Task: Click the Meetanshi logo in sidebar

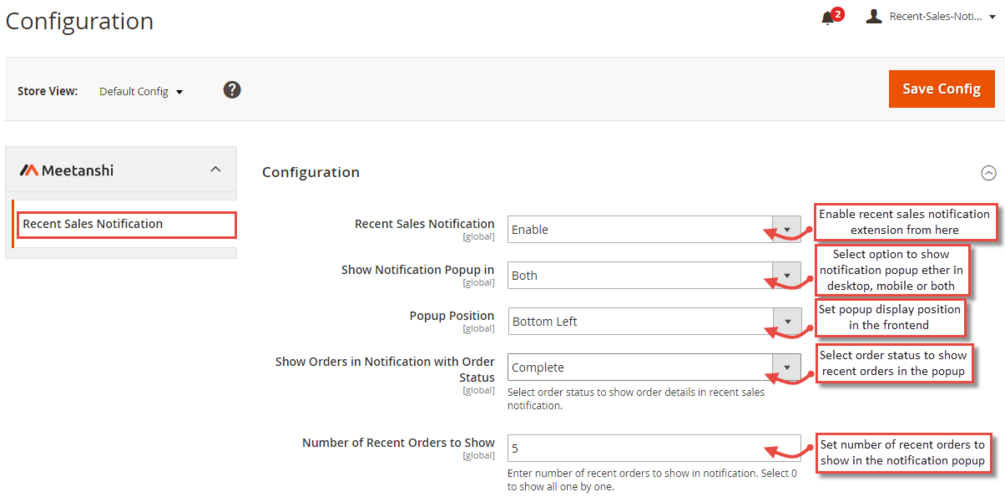Action: tap(67, 170)
